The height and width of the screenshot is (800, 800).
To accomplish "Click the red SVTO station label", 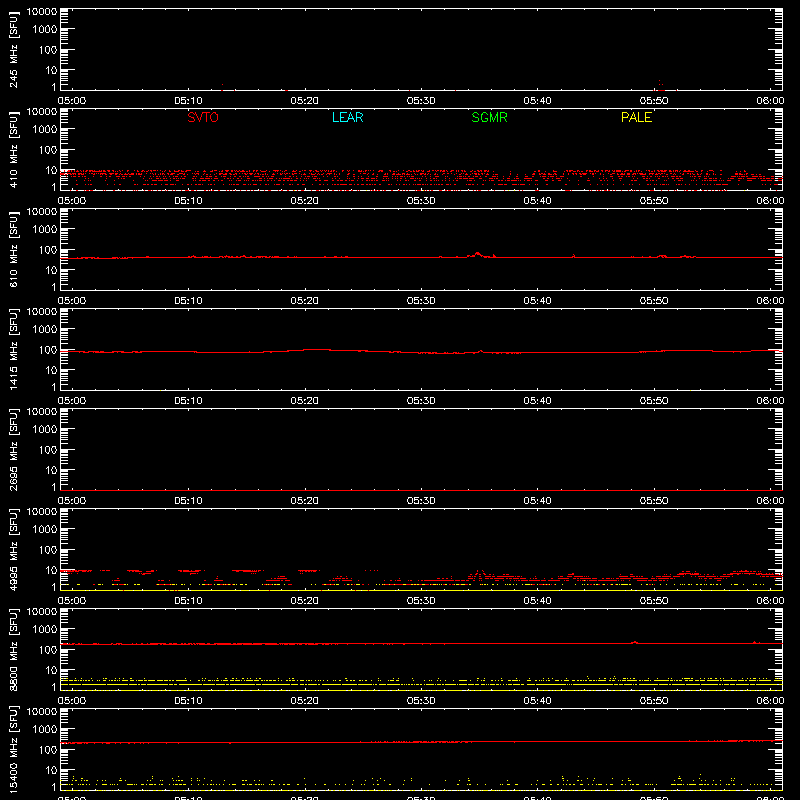I will click(203, 117).
